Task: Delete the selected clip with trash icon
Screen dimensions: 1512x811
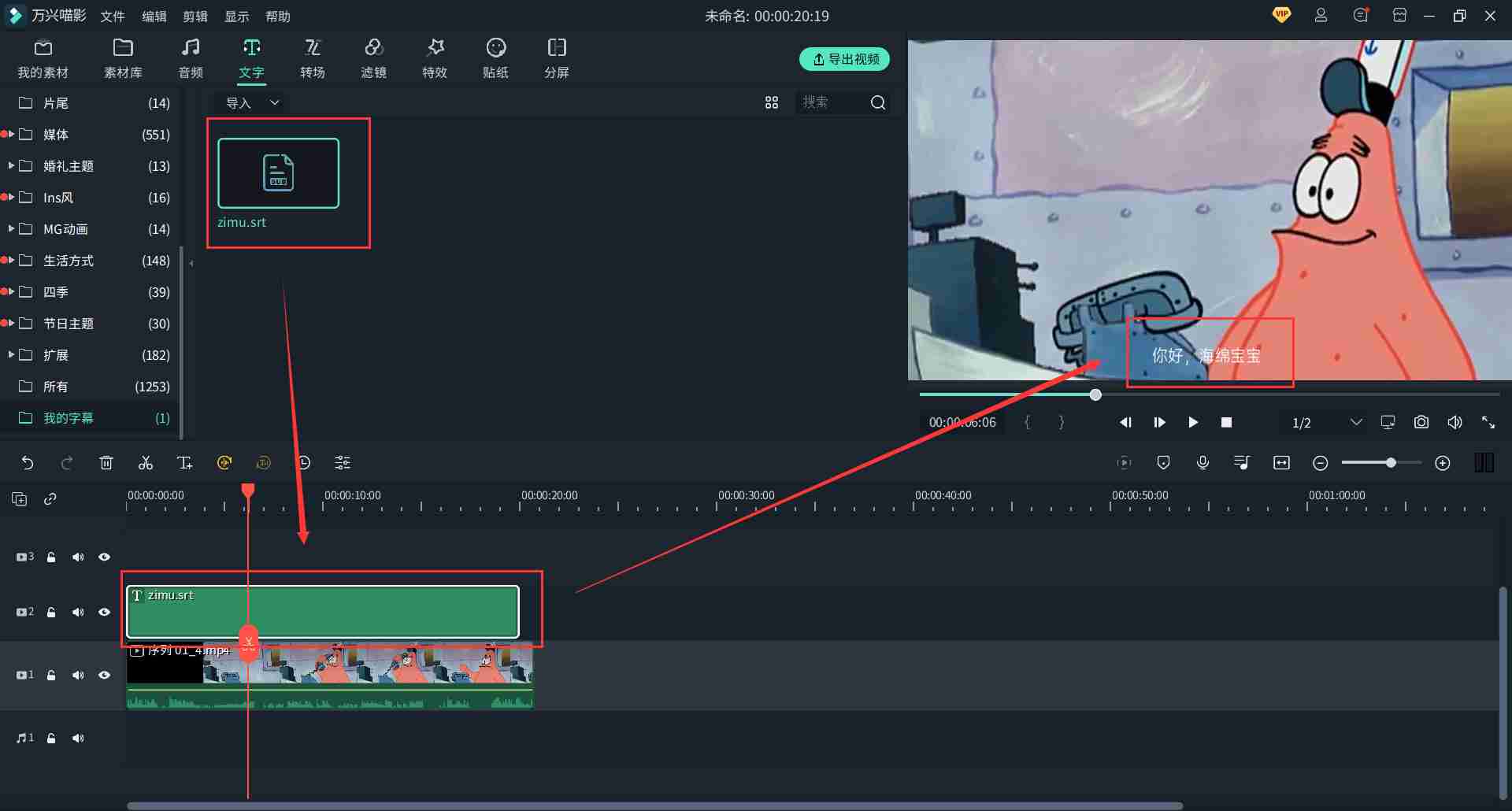Action: point(106,463)
